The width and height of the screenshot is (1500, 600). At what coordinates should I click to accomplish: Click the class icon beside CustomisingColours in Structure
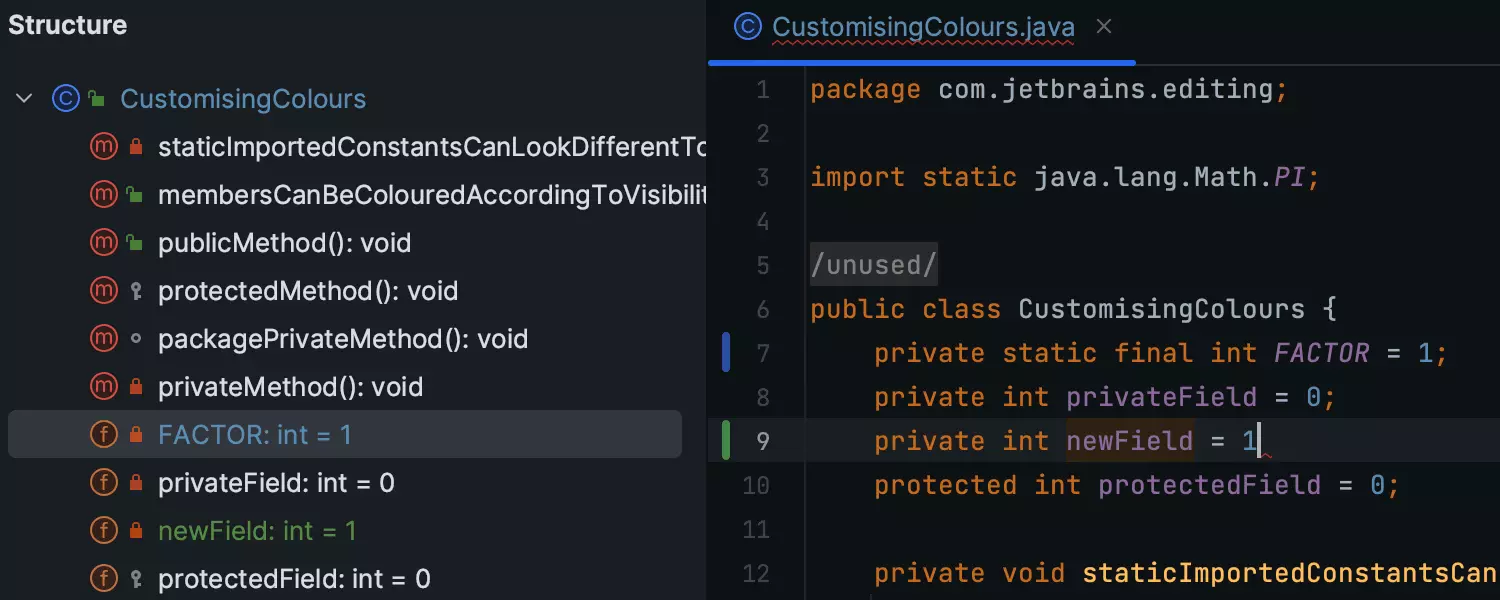[66, 99]
